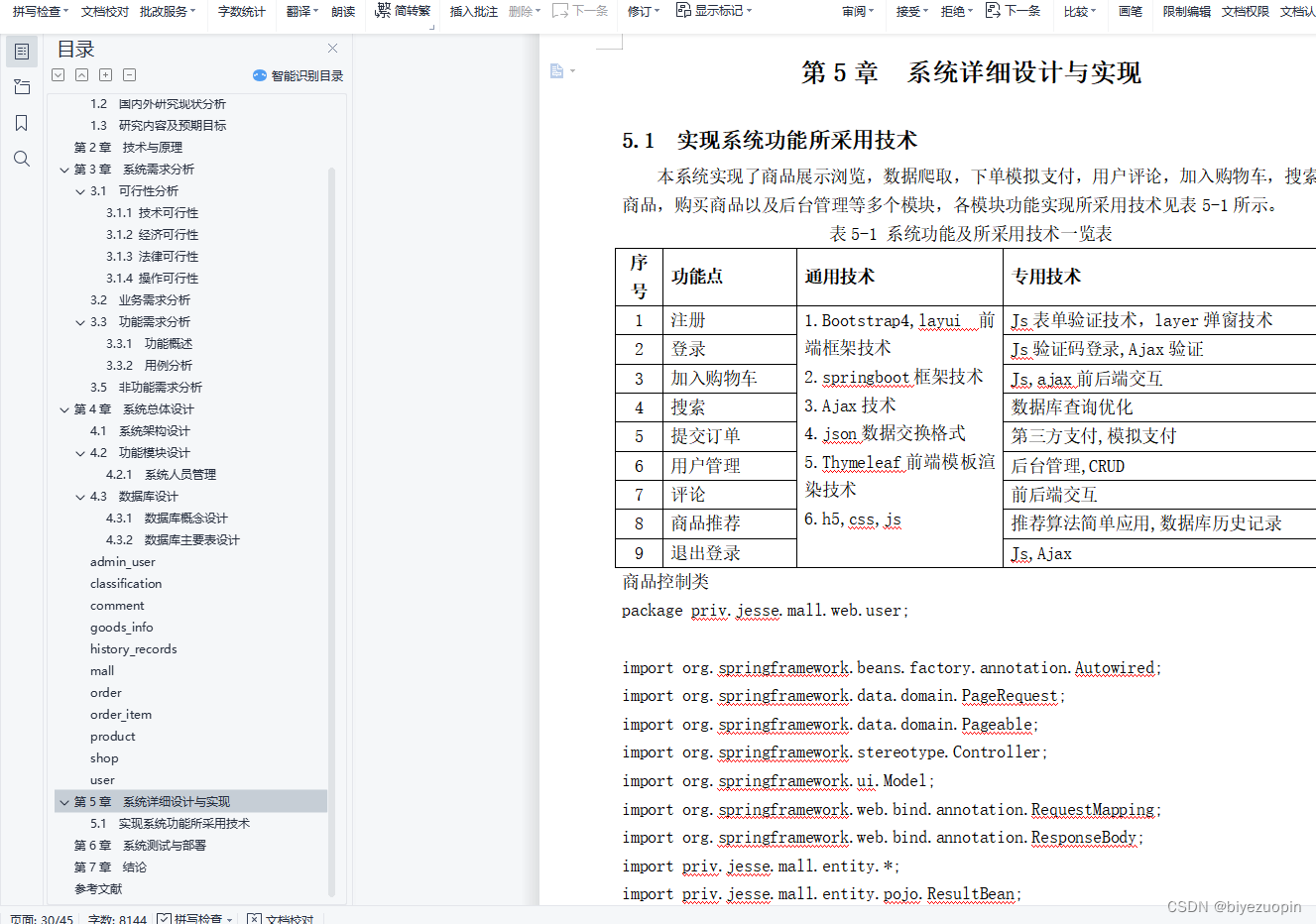Go to 4.3.2 数据库主要表设计
Screen dimensions: 1316x924
[173, 540]
